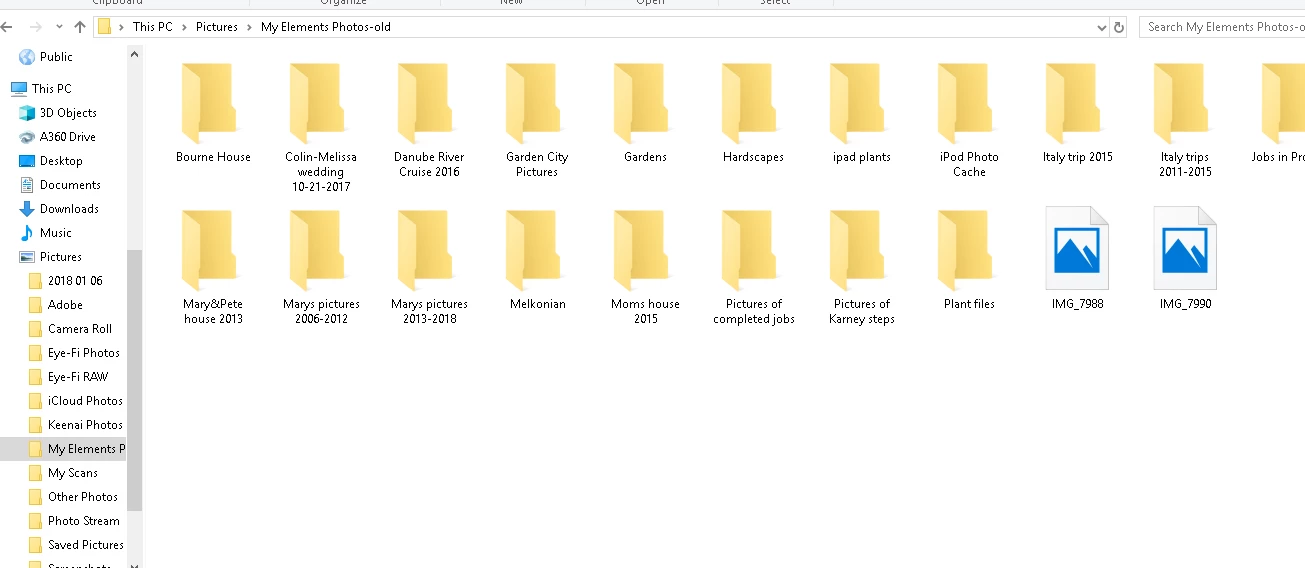The height and width of the screenshot is (568, 1305).
Task: Select the Adobe sidebar folder
Action: [65, 305]
